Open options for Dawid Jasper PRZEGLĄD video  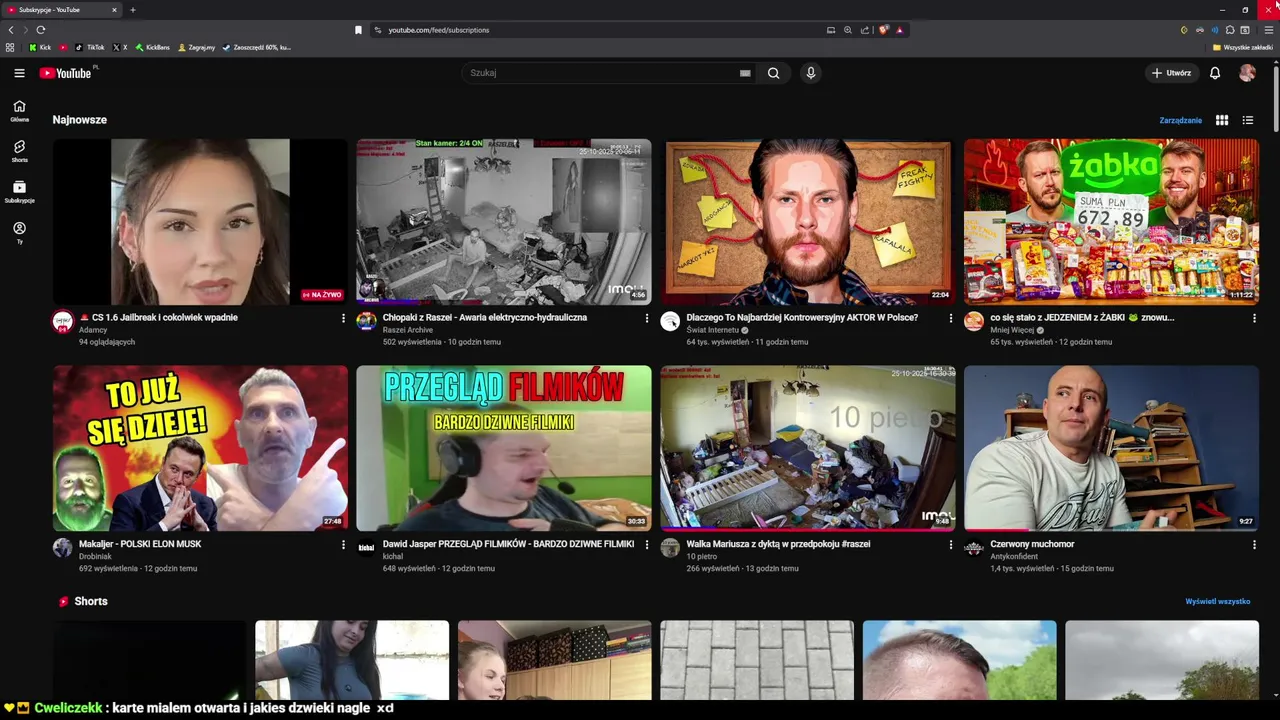(647, 545)
